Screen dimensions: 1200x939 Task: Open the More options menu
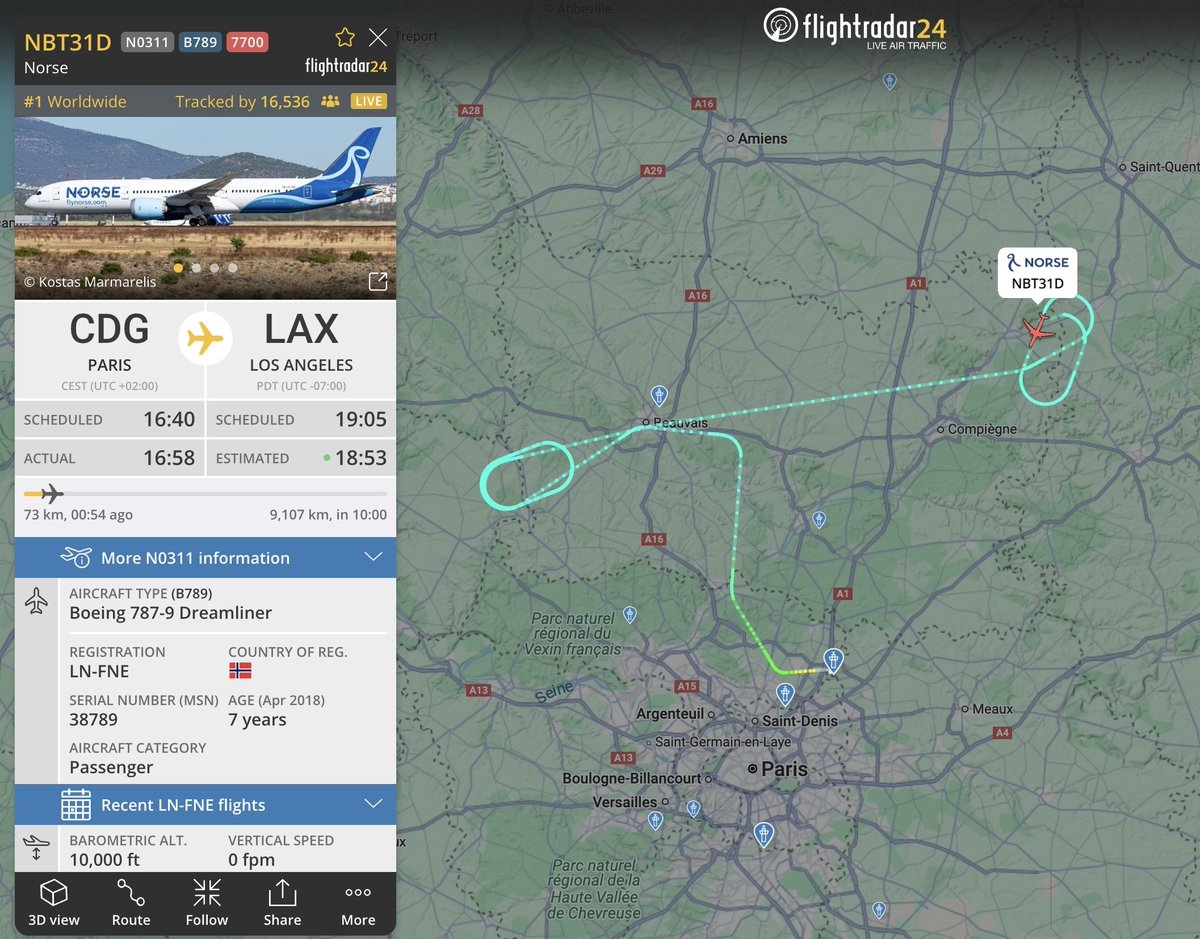point(358,903)
